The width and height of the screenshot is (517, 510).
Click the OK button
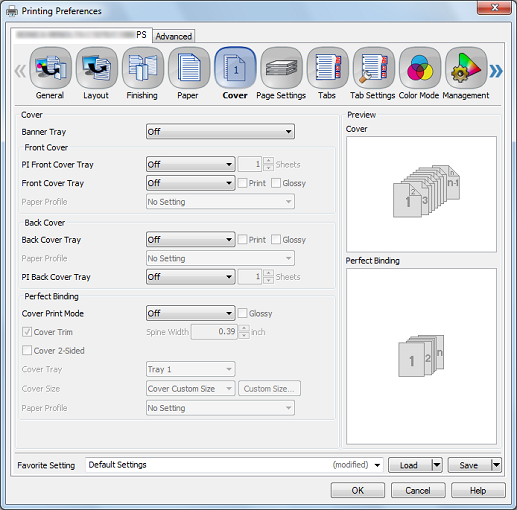(x=358, y=490)
